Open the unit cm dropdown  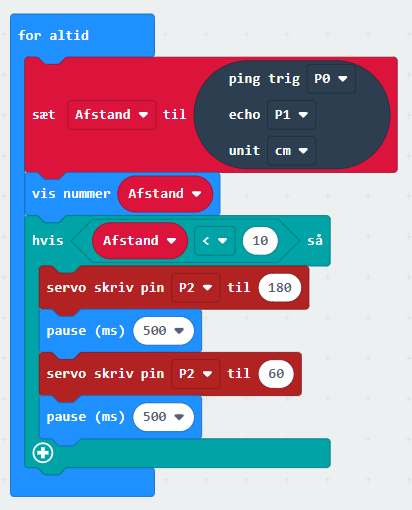coord(291,151)
